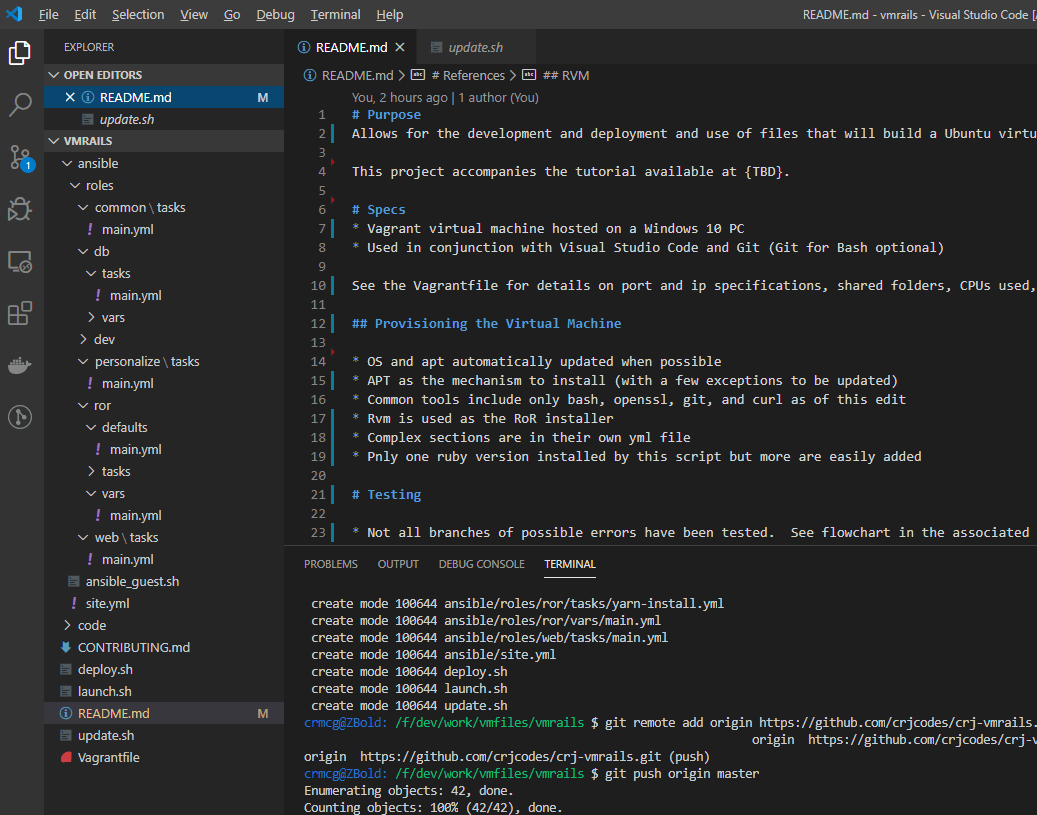Click the VS Code logo icon

point(14,14)
